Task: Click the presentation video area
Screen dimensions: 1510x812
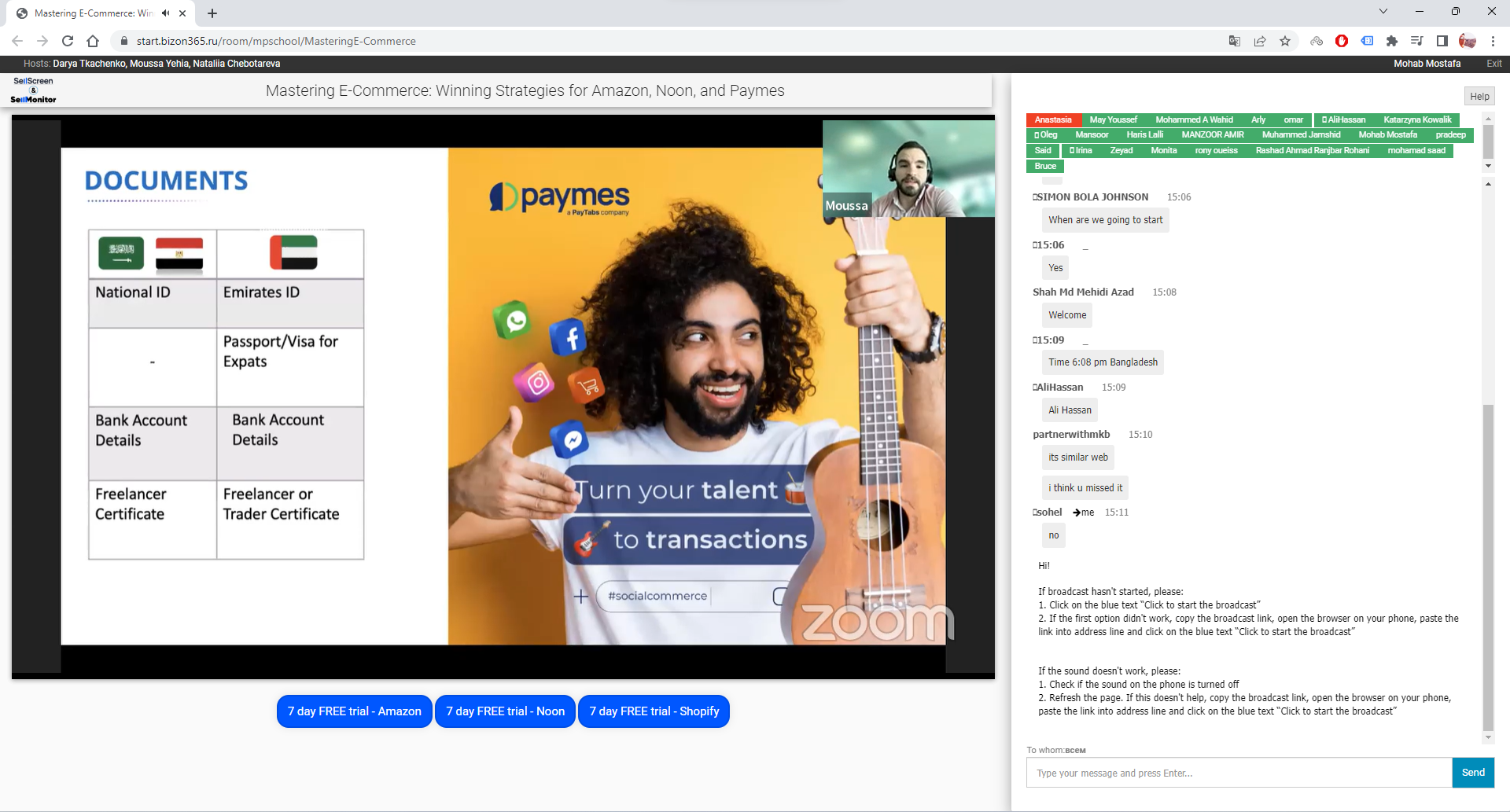Action: [503, 396]
